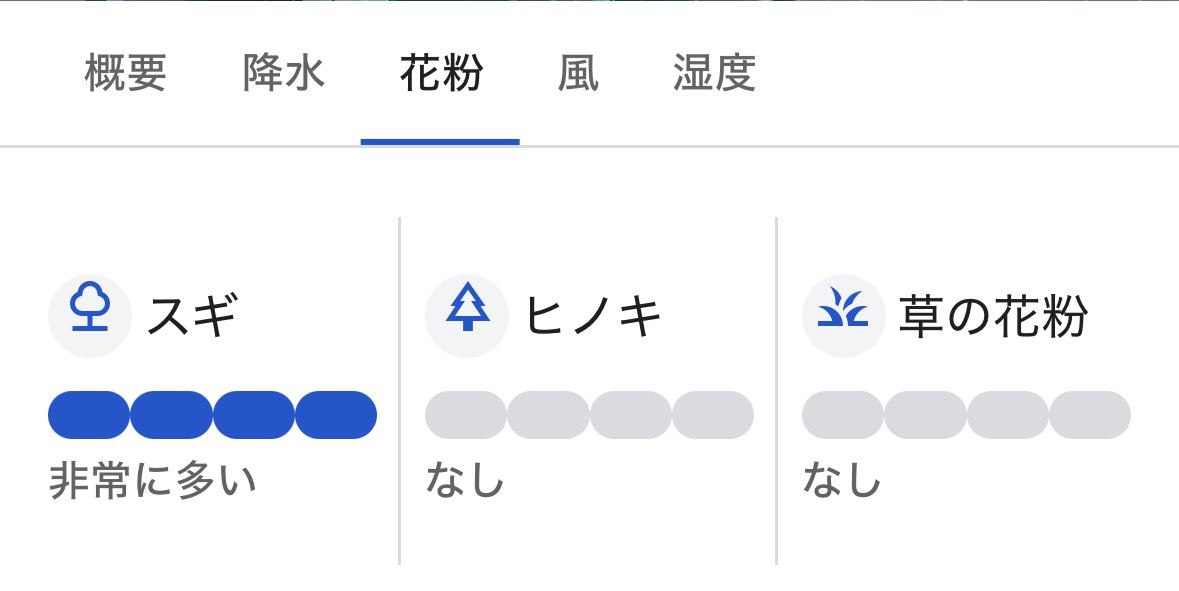Screen dimensions: 1179x591
Task: Click the ヒノキ cypress tree icon
Action: (x=467, y=316)
